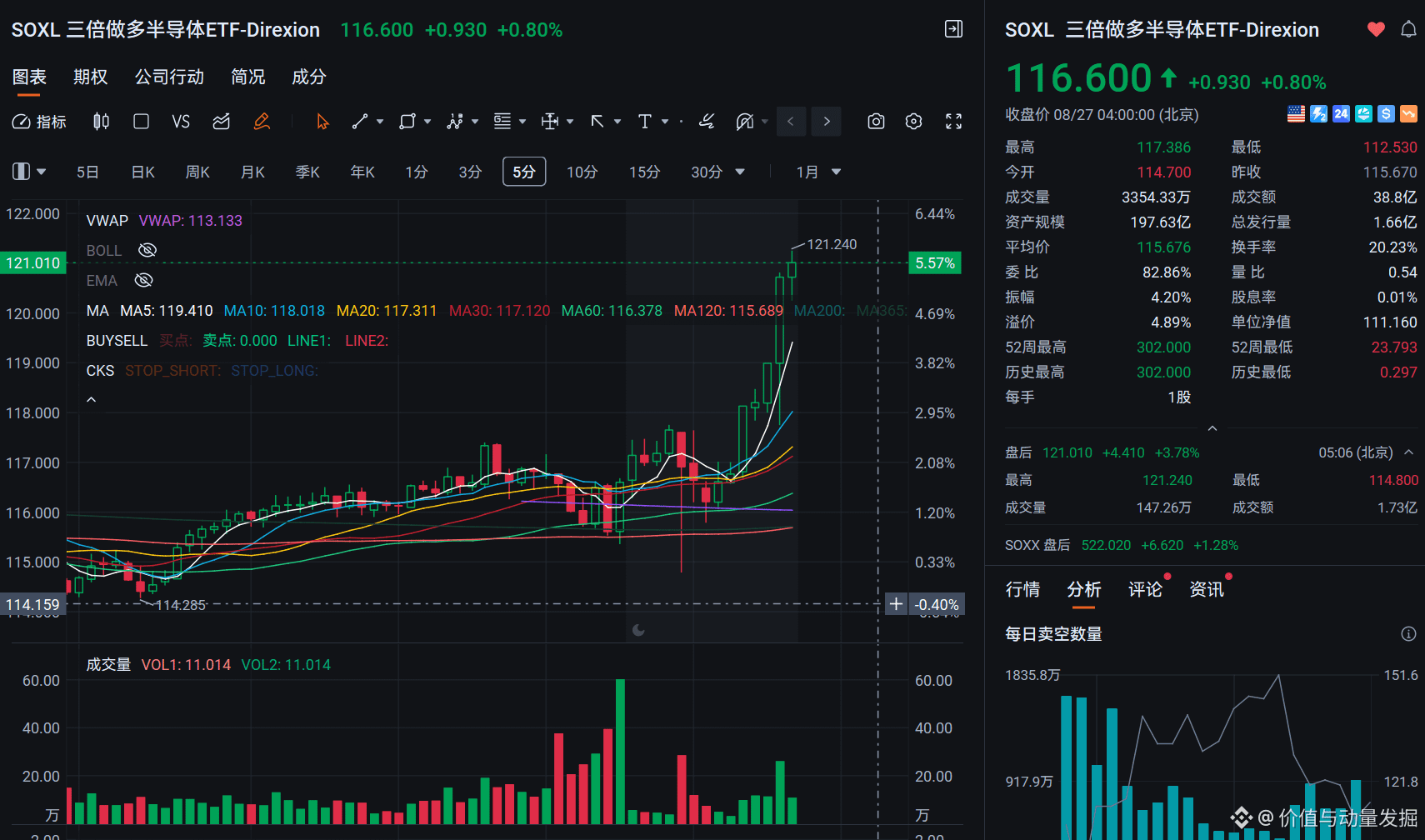
Task: Select the measurement range tool
Action: (x=550, y=122)
